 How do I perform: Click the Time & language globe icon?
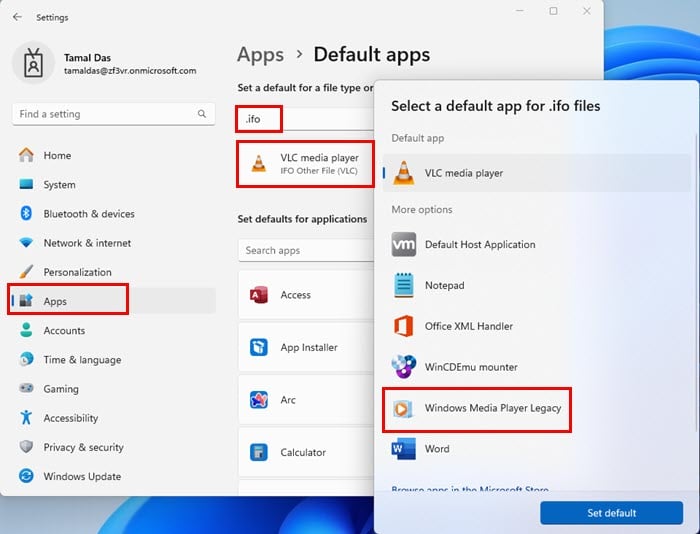[26, 359]
